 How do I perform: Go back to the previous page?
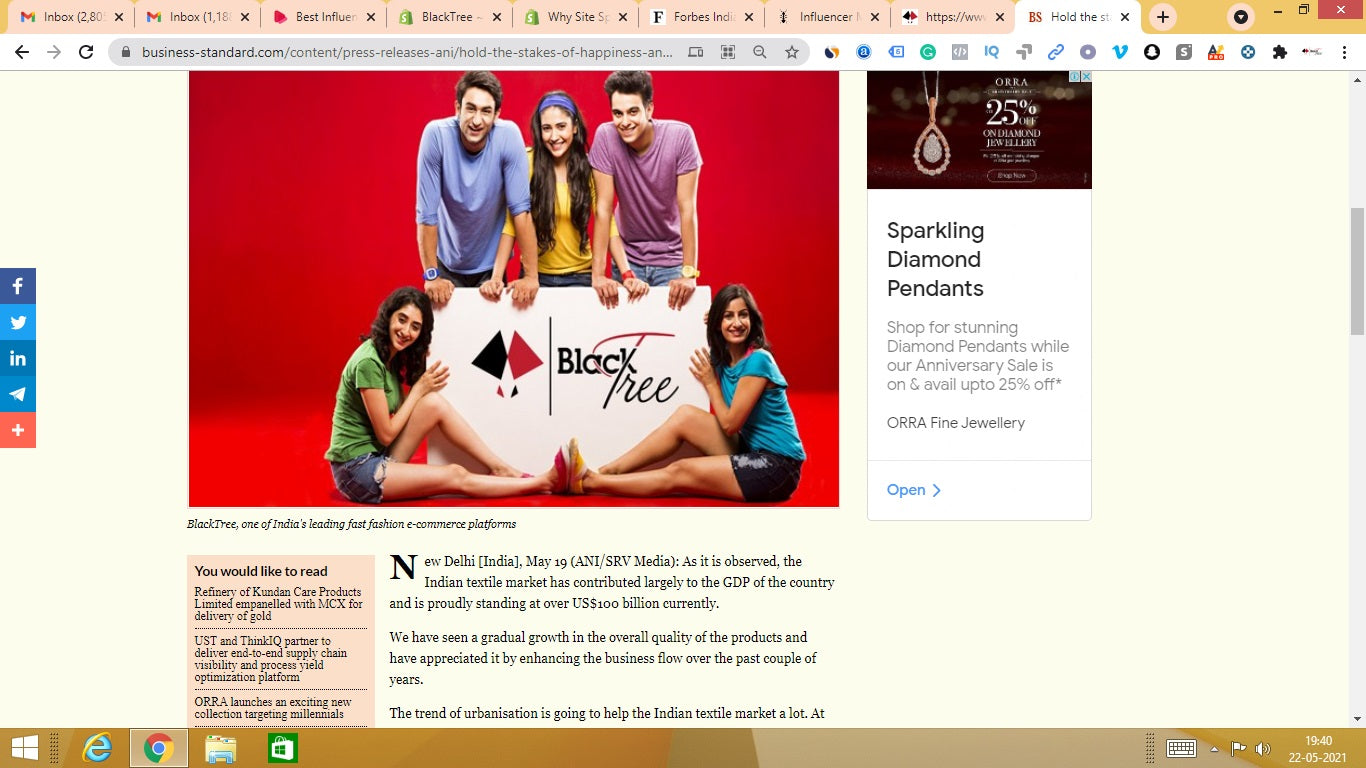pyautogui.click(x=22, y=52)
